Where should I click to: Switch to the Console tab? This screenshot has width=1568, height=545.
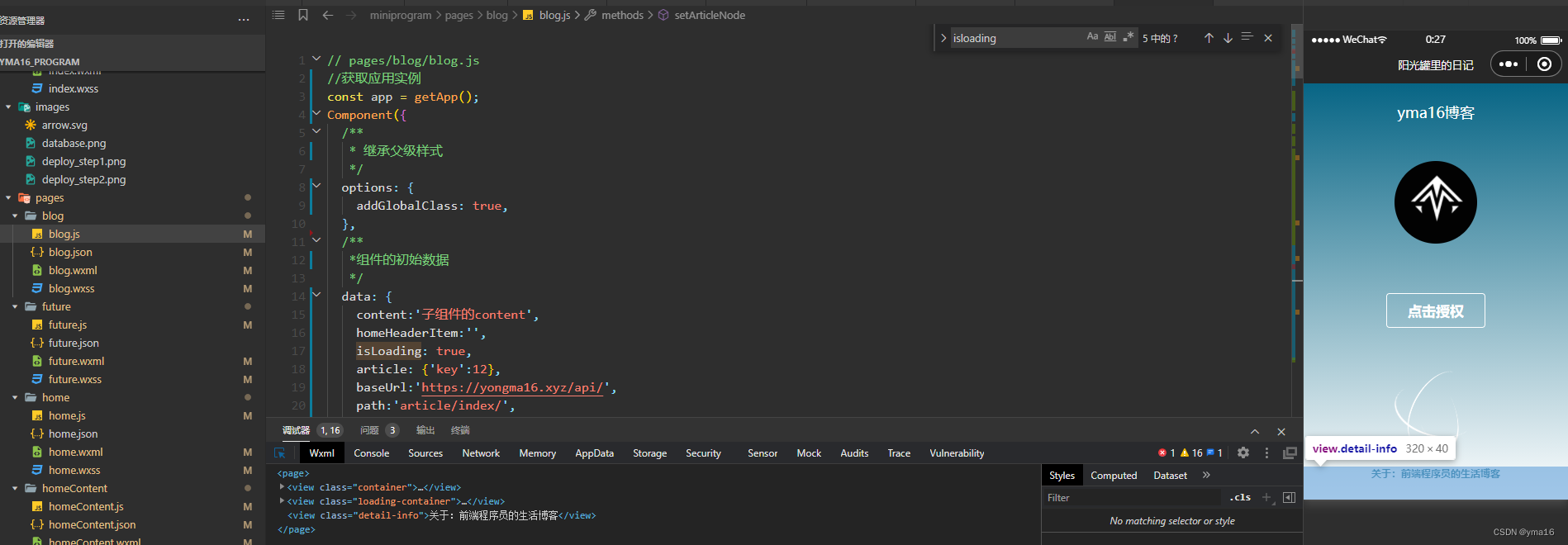[x=372, y=453]
